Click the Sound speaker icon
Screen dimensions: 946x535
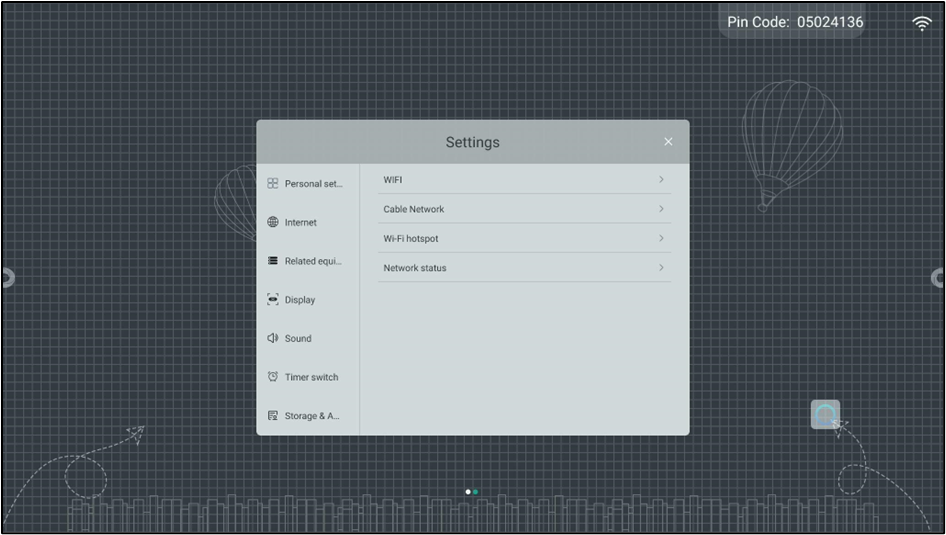[273, 338]
